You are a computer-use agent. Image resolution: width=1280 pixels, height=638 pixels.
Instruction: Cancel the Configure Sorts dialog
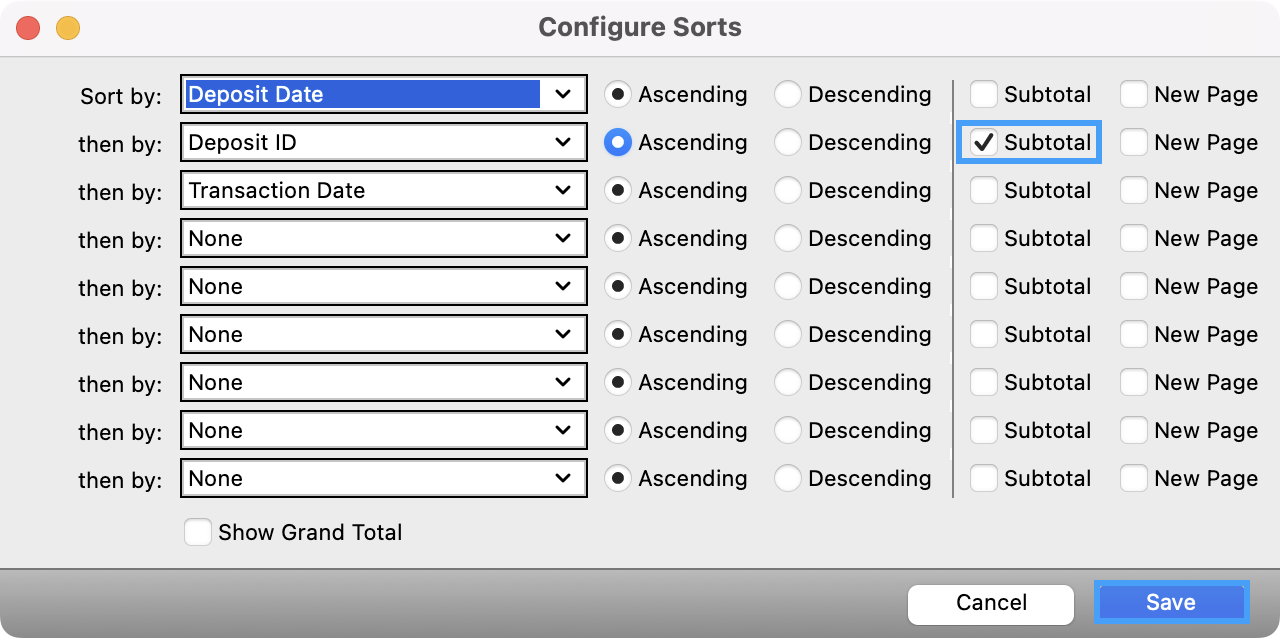point(990,602)
